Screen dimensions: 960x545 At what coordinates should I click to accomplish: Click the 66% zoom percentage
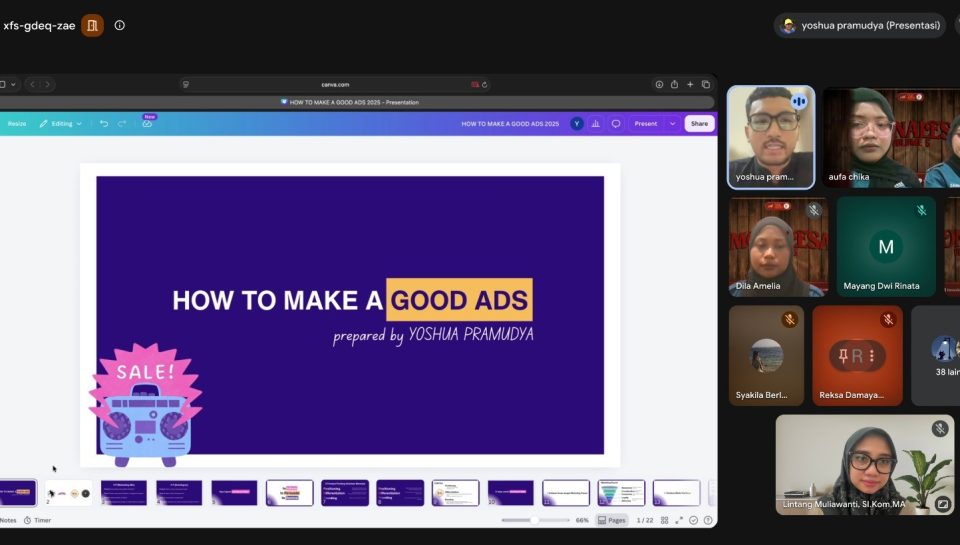(x=582, y=520)
